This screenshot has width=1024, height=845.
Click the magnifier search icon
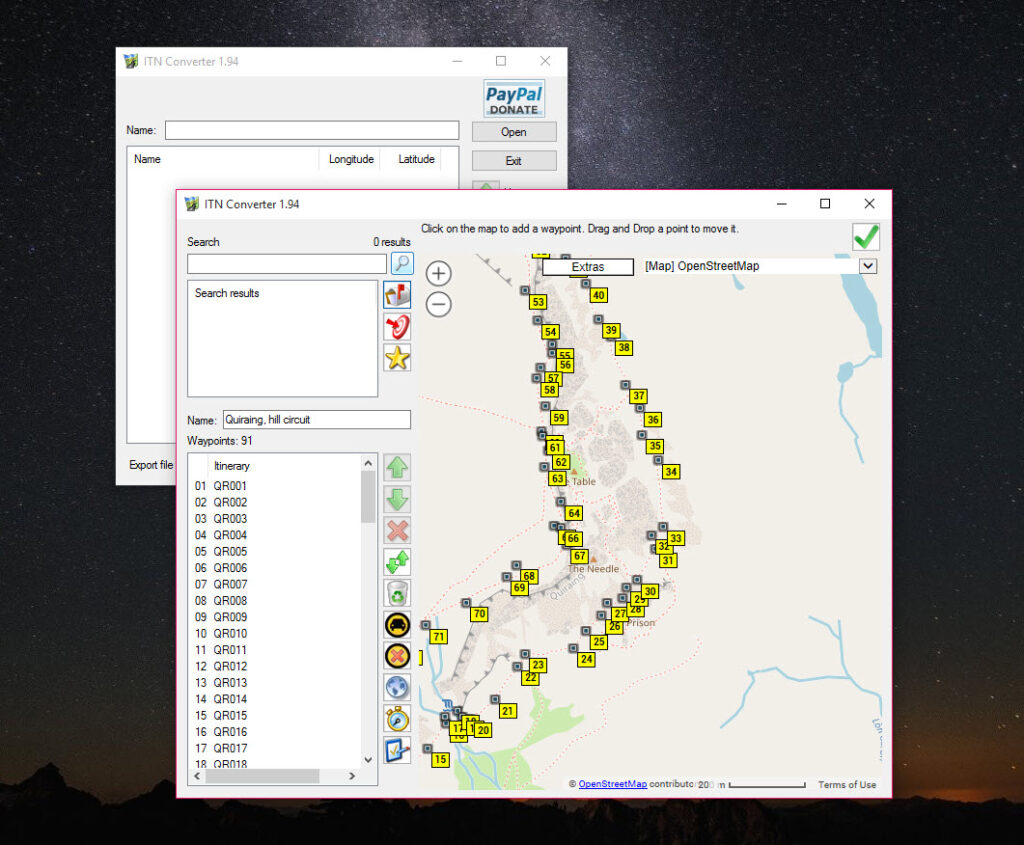[x=401, y=264]
